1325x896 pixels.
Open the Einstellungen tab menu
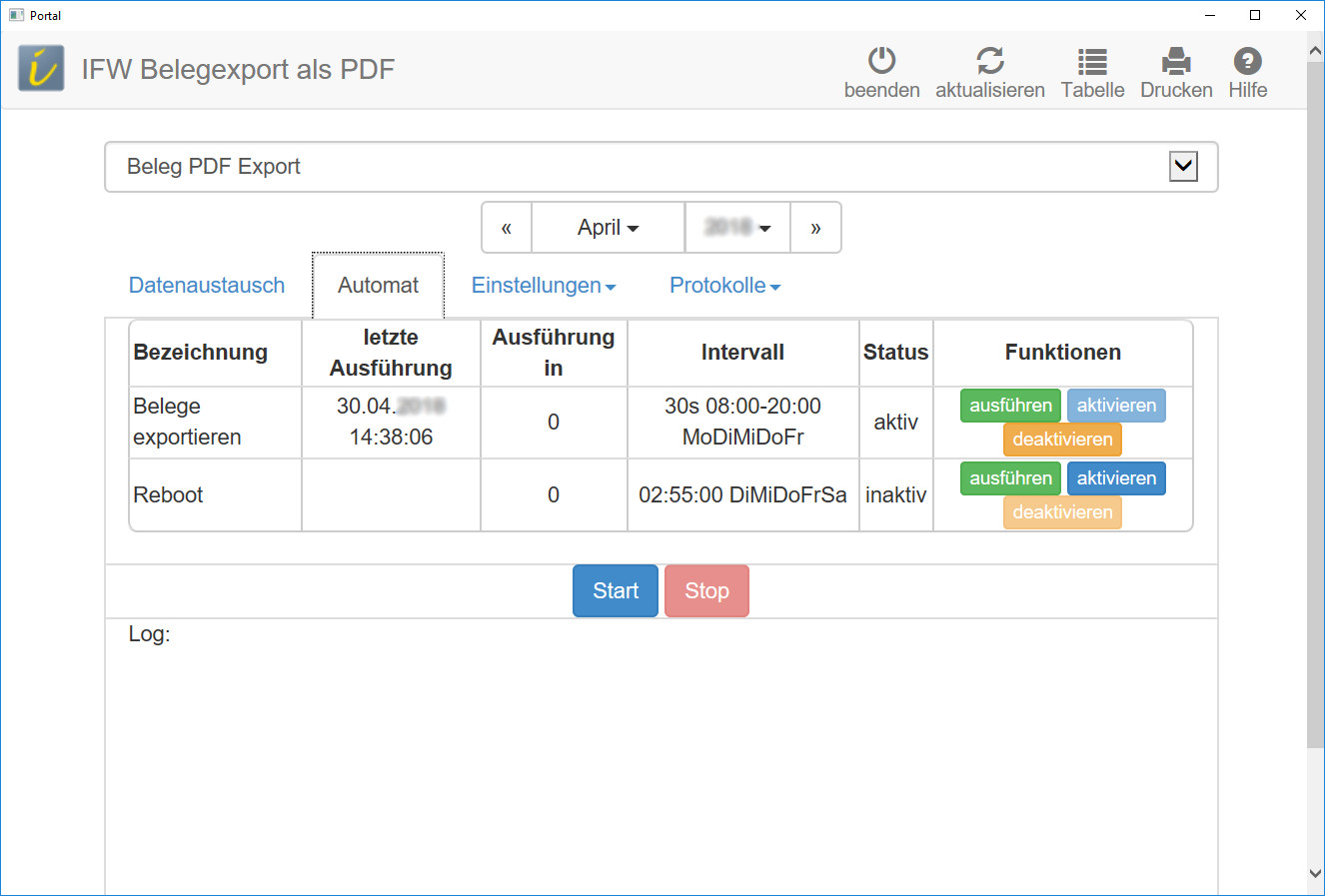pyautogui.click(x=544, y=286)
